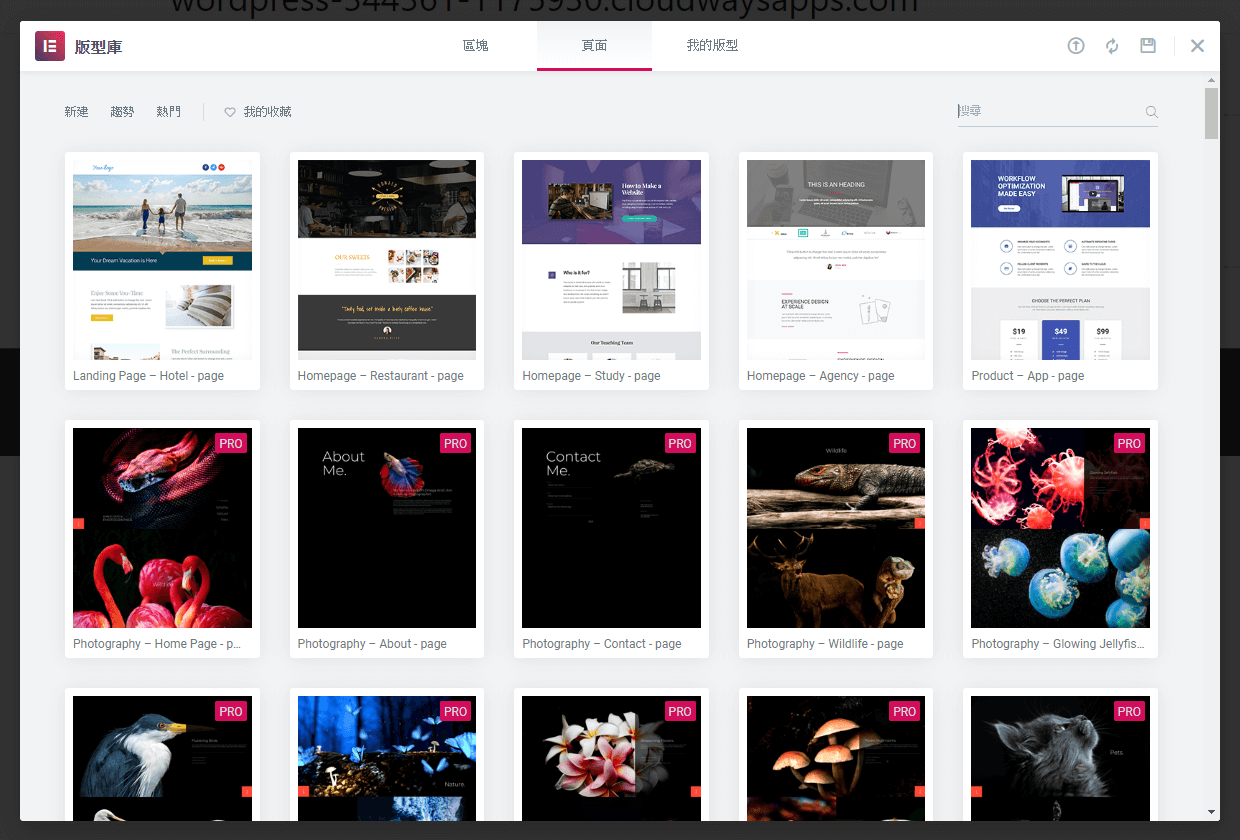Open the heron bird template thumbnail
Screen dimensions: 1240x840
click(162, 758)
